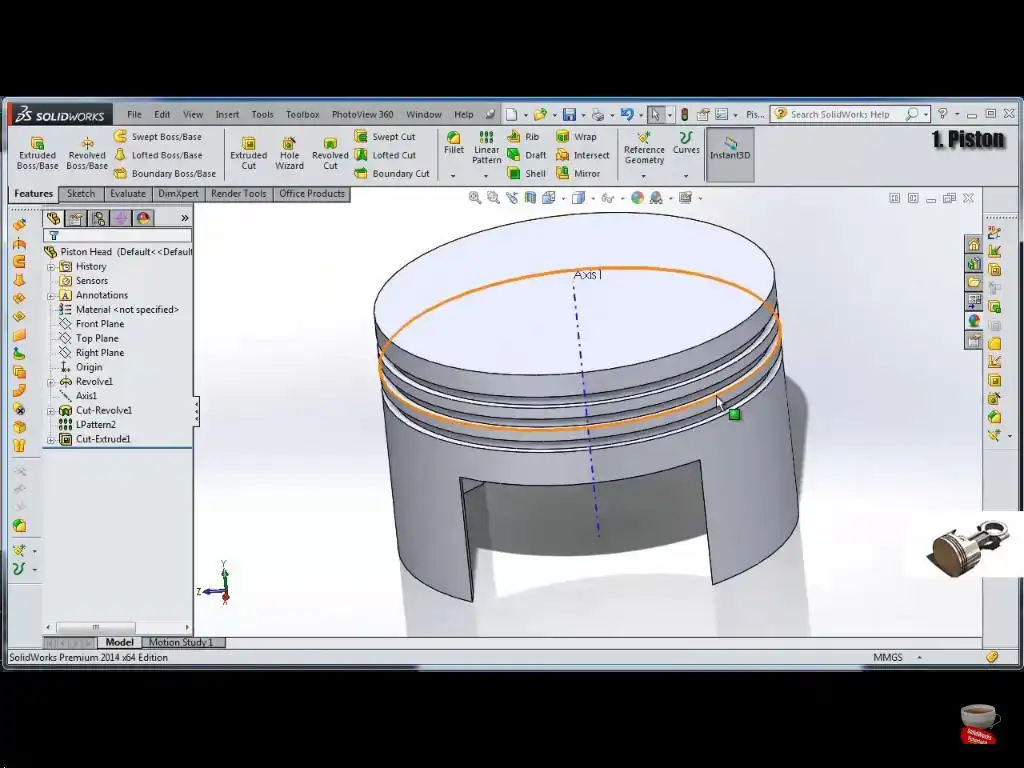The height and width of the screenshot is (768, 1024).
Task: Toggle Instant3D mode
Action: [730, 153]
